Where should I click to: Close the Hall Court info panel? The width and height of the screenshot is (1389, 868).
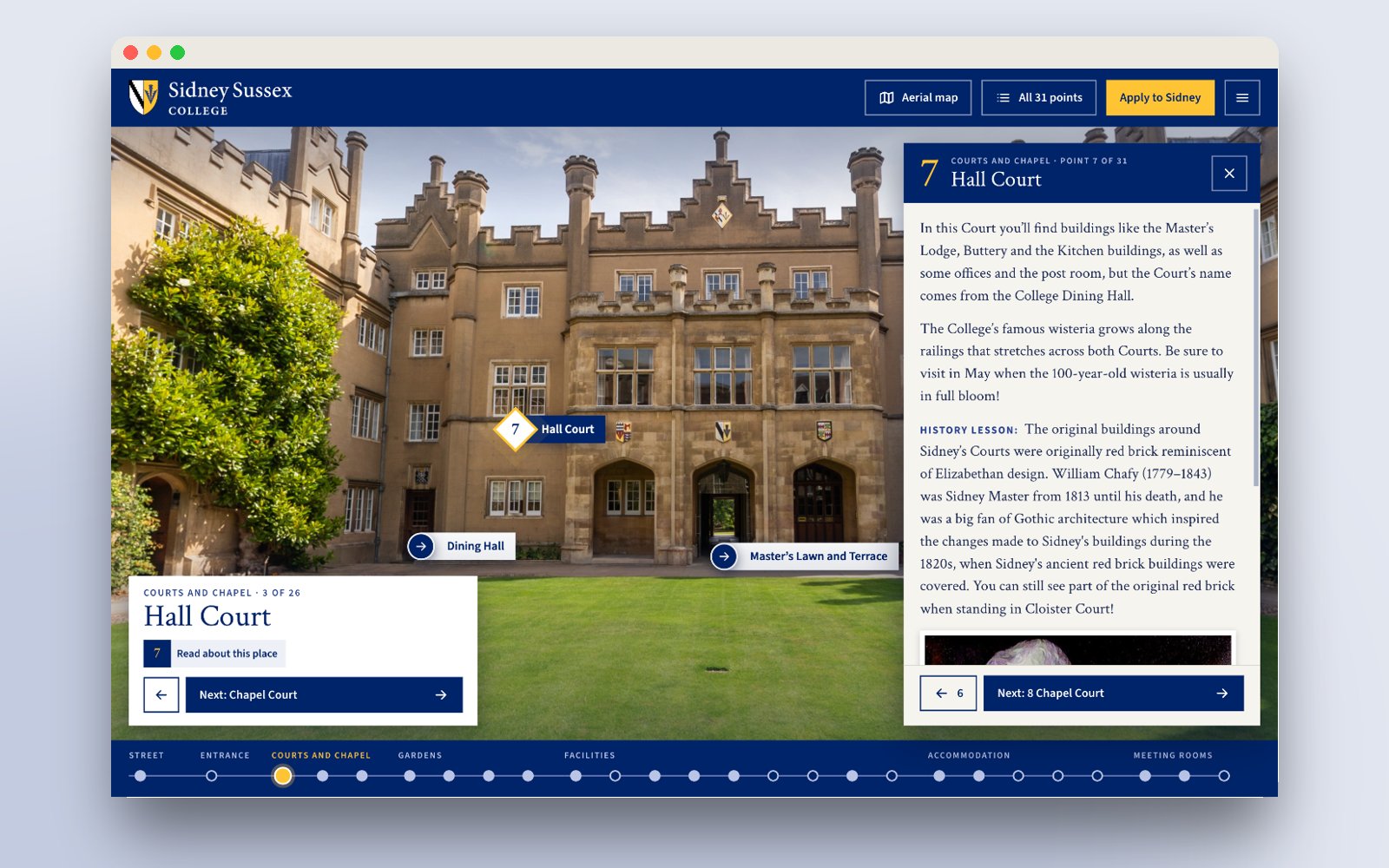click(x=1229, y=174)
